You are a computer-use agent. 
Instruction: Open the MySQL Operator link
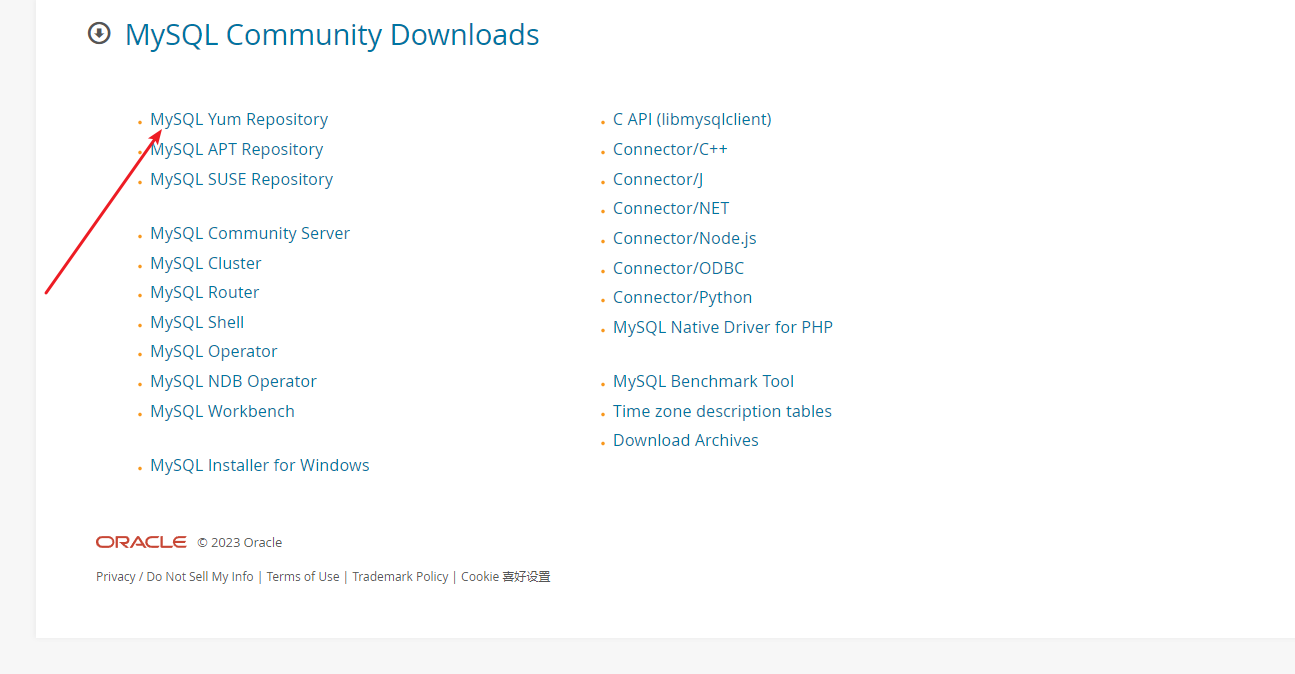click(214, 351)
